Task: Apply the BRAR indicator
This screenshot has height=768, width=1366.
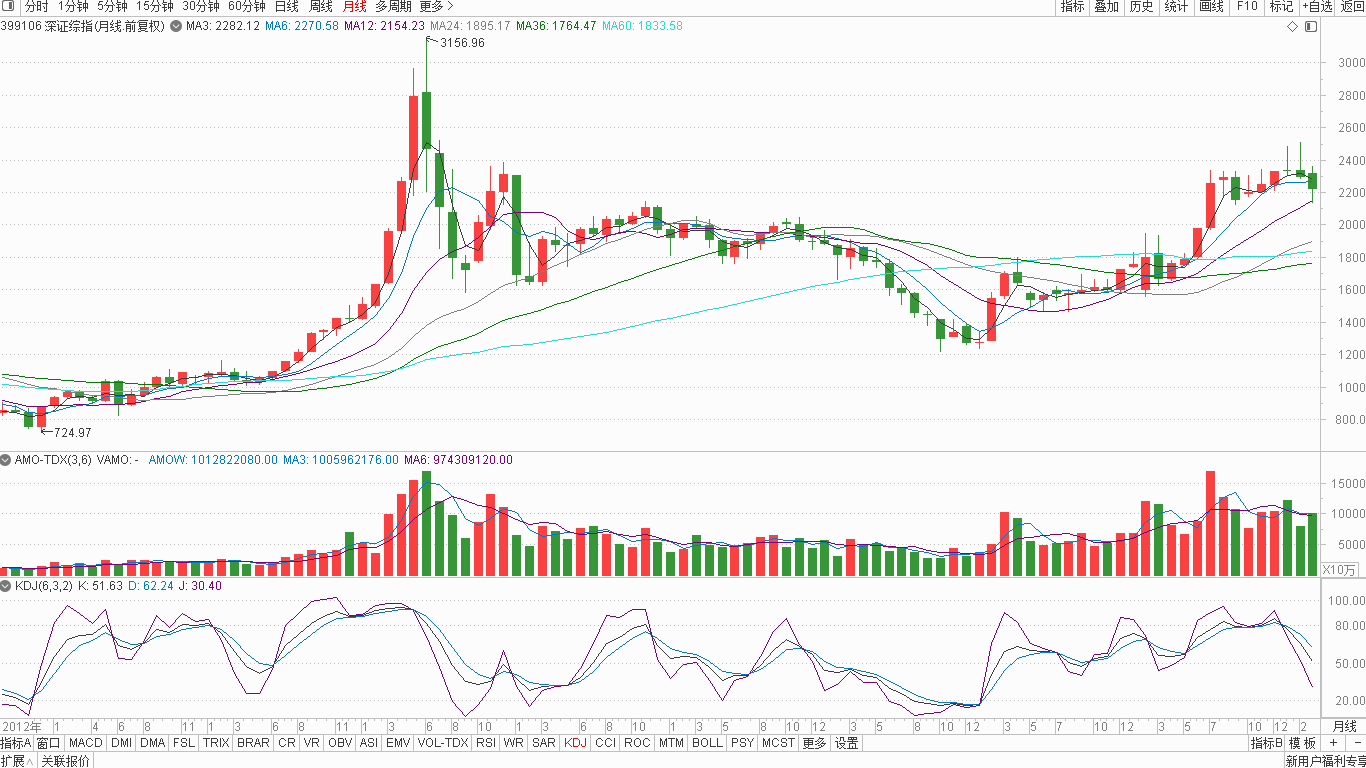Action: (254, 743)
